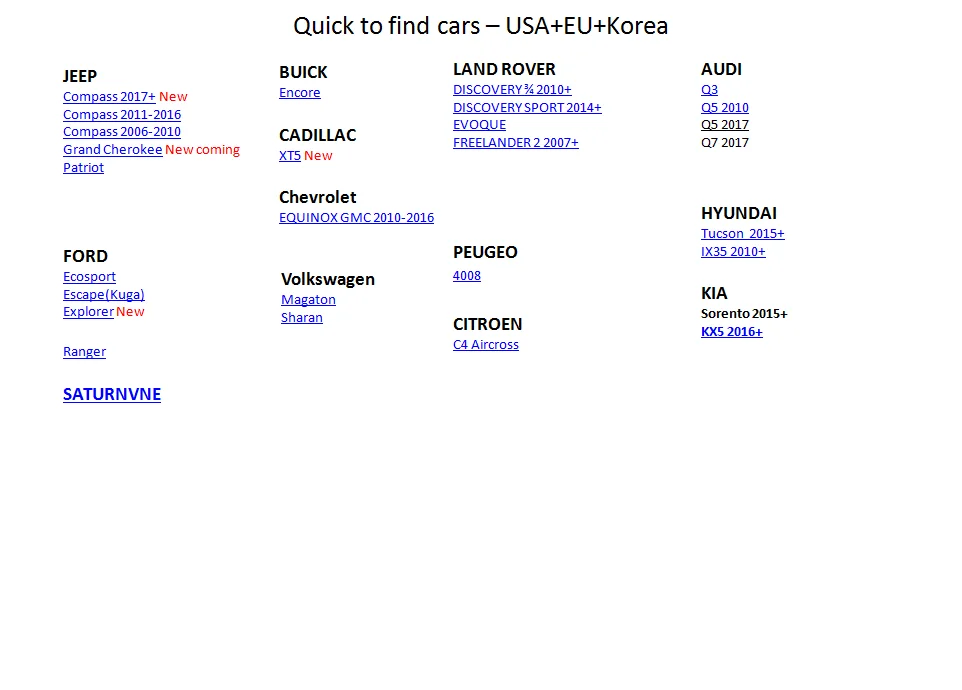Click the Ford Ecosport link
The height and width of the screenshot is (690, 962).
tap(89, 277)
